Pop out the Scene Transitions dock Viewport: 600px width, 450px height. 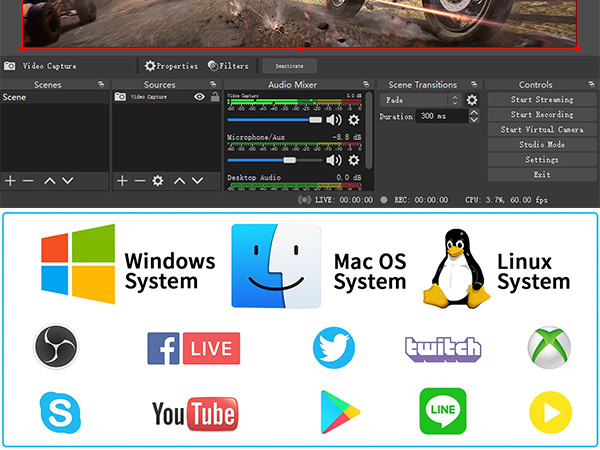(x=474, y=84)
